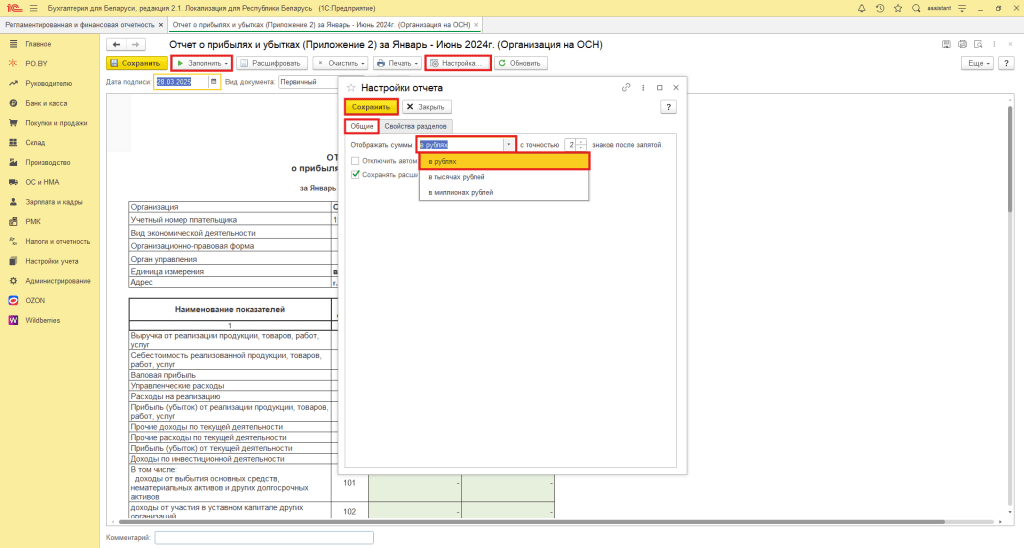Open the OZON sidebar section

pos(35,300)
